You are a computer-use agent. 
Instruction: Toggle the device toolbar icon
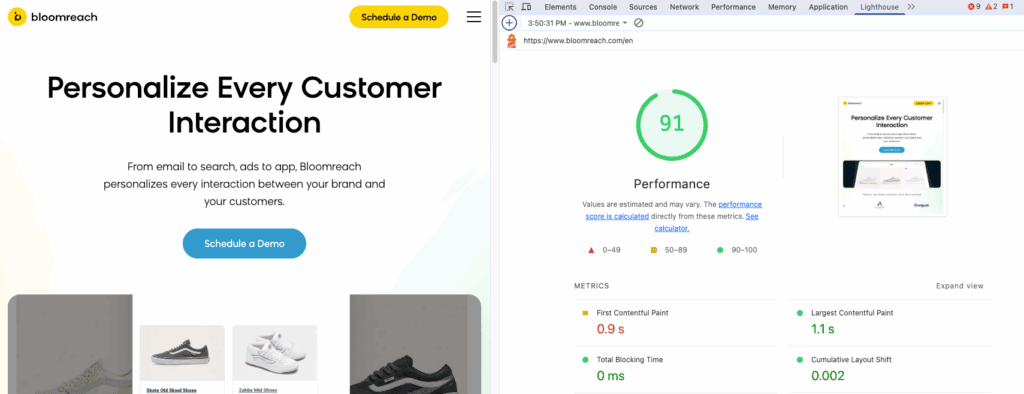(x=526, y=7)
